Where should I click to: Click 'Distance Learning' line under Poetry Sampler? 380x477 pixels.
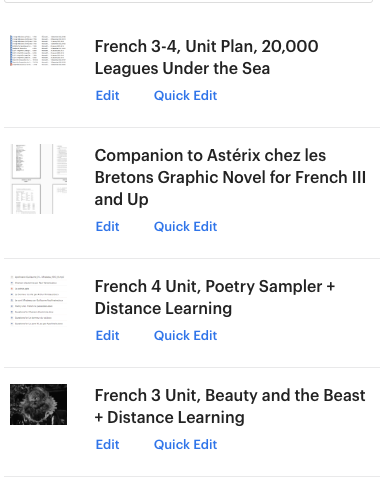[163, 308]
